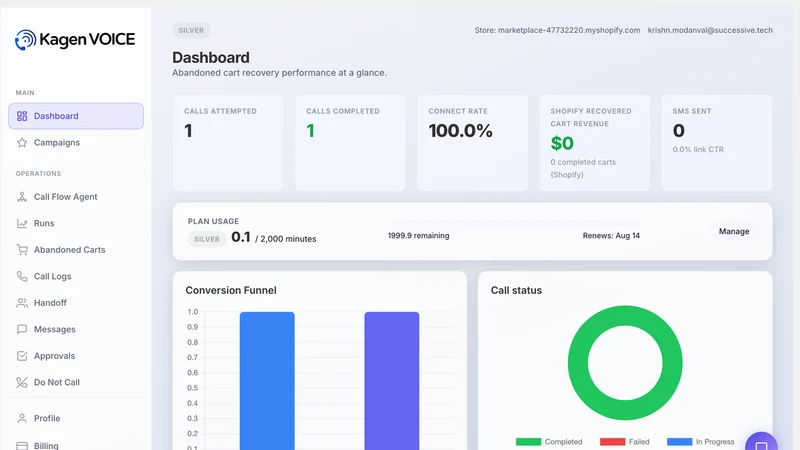Click the Kagen VOICE logo icon
The height and width of the screenshot is (450, 800).
click(x=26, y=40)
